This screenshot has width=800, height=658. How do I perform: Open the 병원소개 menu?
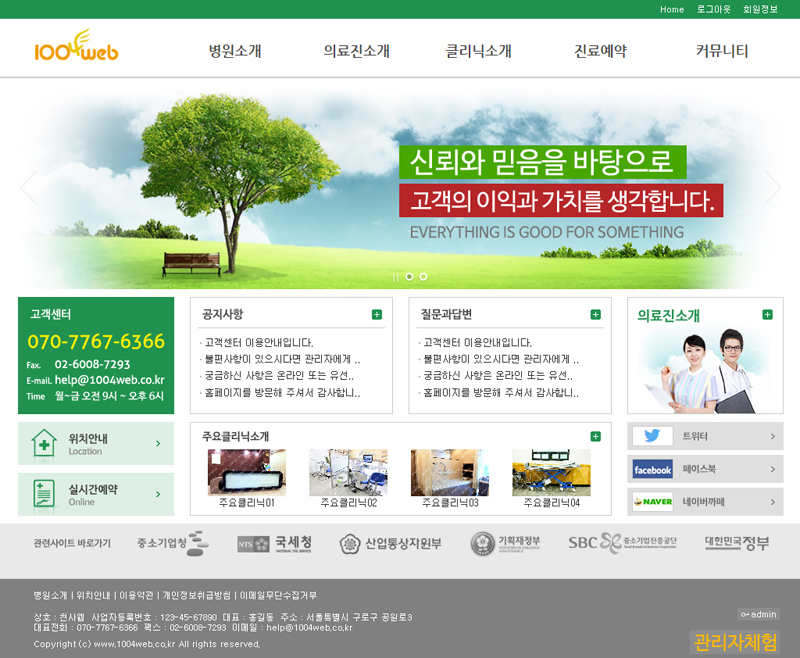[x=235, y=51]
